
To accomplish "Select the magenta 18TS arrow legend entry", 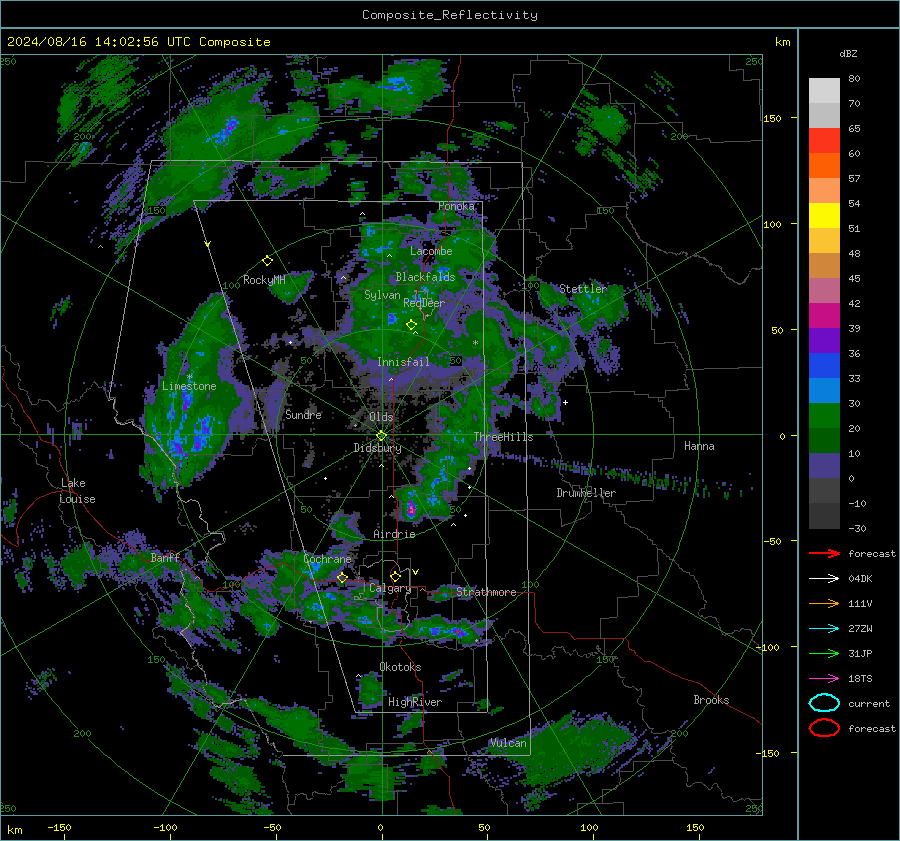I will tap(824, 679).
